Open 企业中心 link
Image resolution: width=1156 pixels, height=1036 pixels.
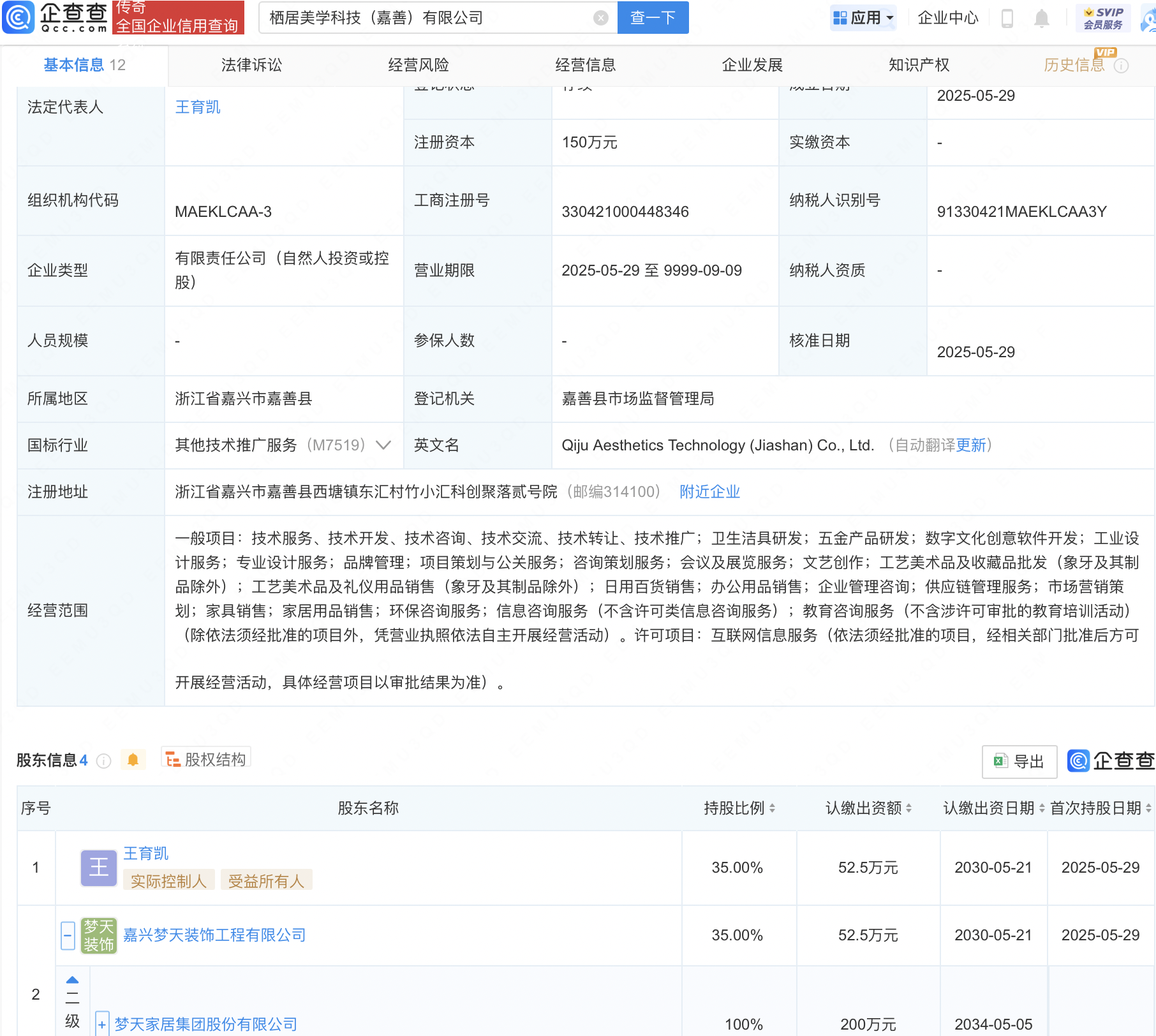948,18
